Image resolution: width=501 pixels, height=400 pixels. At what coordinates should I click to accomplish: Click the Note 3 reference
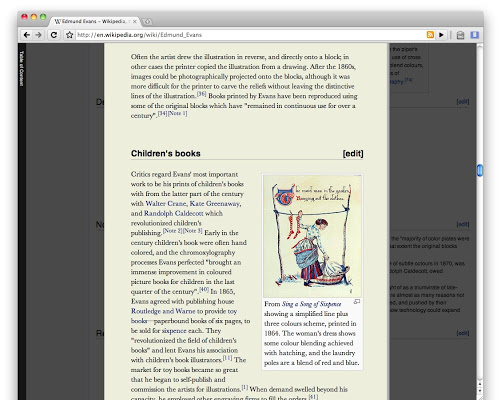click(192, 231)
